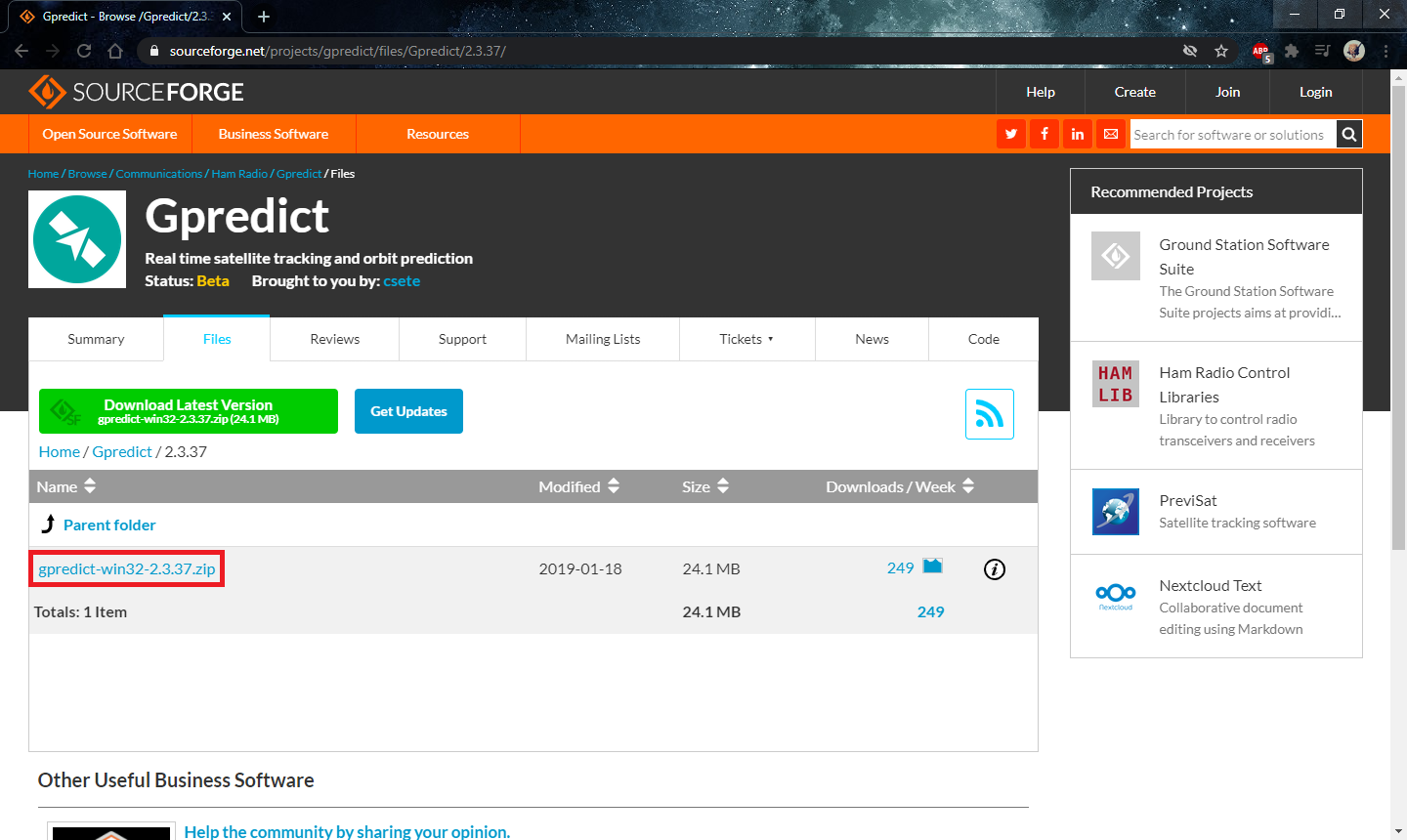This screenshot has width=1407, height=840.
Task: Sort files by Size column
Action: point(705,486)
